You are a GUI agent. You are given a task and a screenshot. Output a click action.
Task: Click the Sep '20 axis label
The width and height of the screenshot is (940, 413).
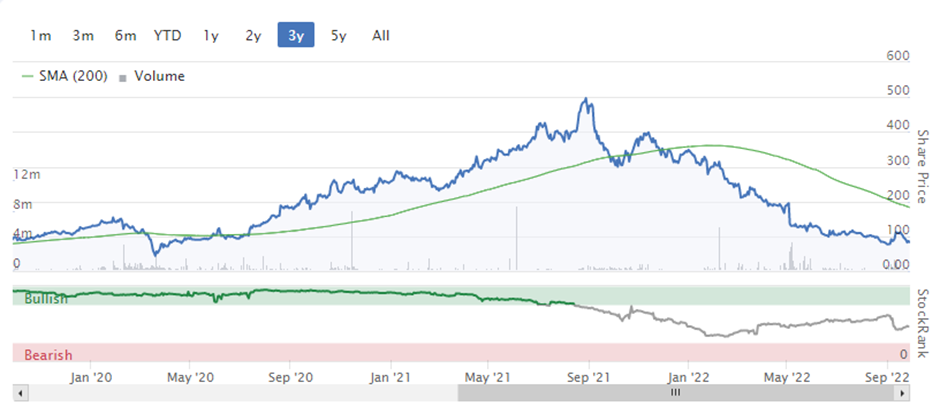click(x=290, y=377)
